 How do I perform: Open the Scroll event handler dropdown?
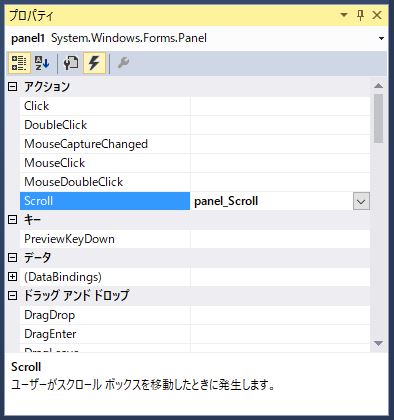pos(361,201)
